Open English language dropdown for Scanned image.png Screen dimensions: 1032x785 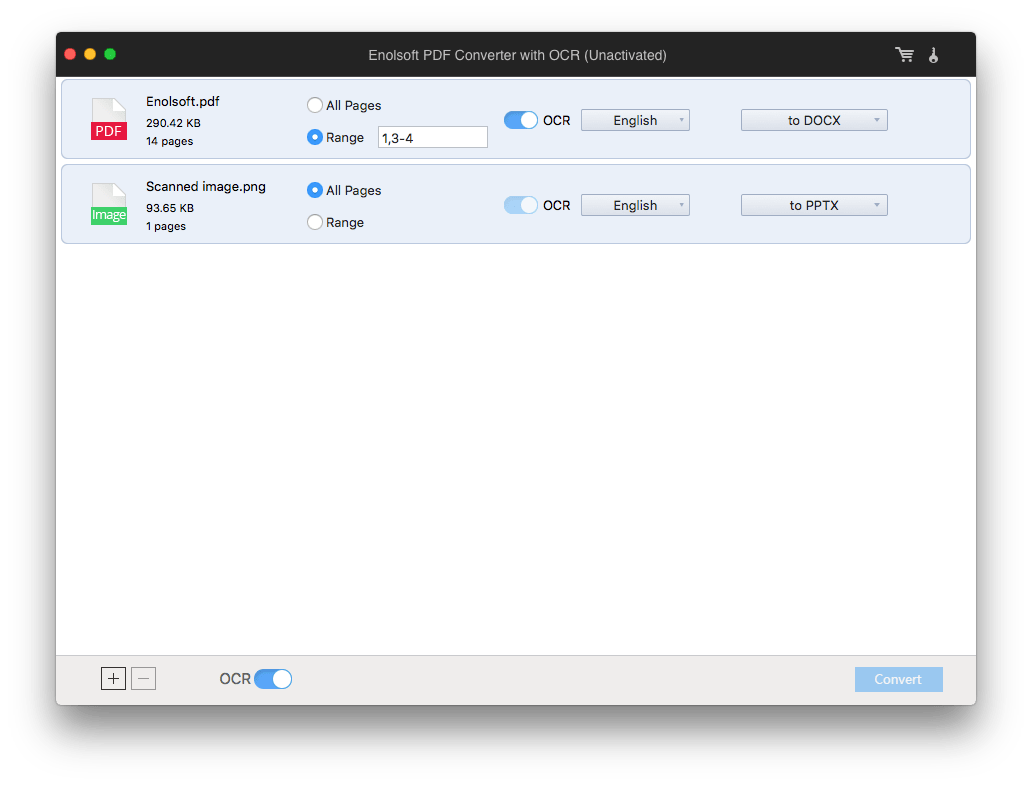click(635, 205)
